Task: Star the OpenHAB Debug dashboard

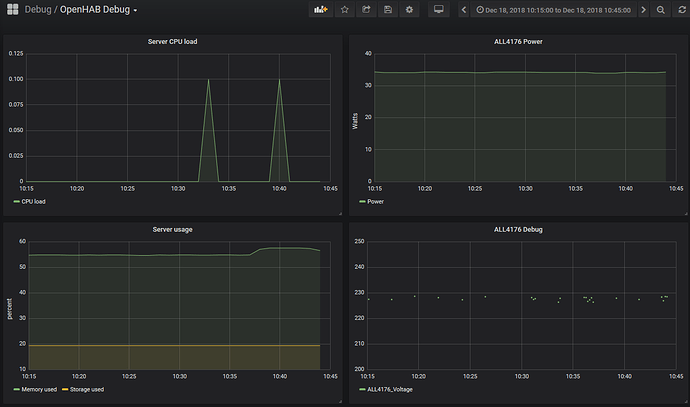Action: coord(345,9)
